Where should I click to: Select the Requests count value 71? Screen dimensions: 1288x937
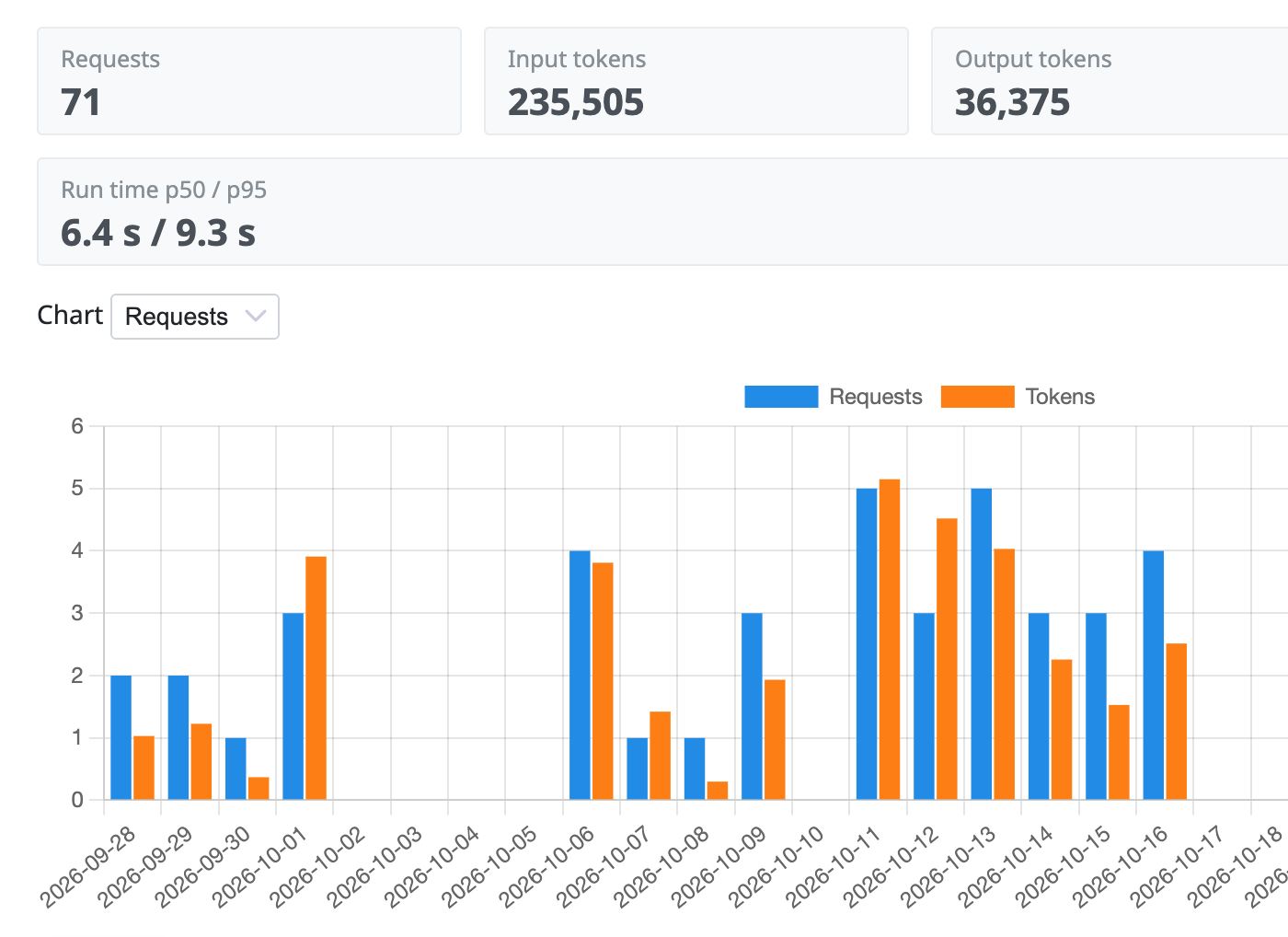pyautogui.click(x=81, y=102)
